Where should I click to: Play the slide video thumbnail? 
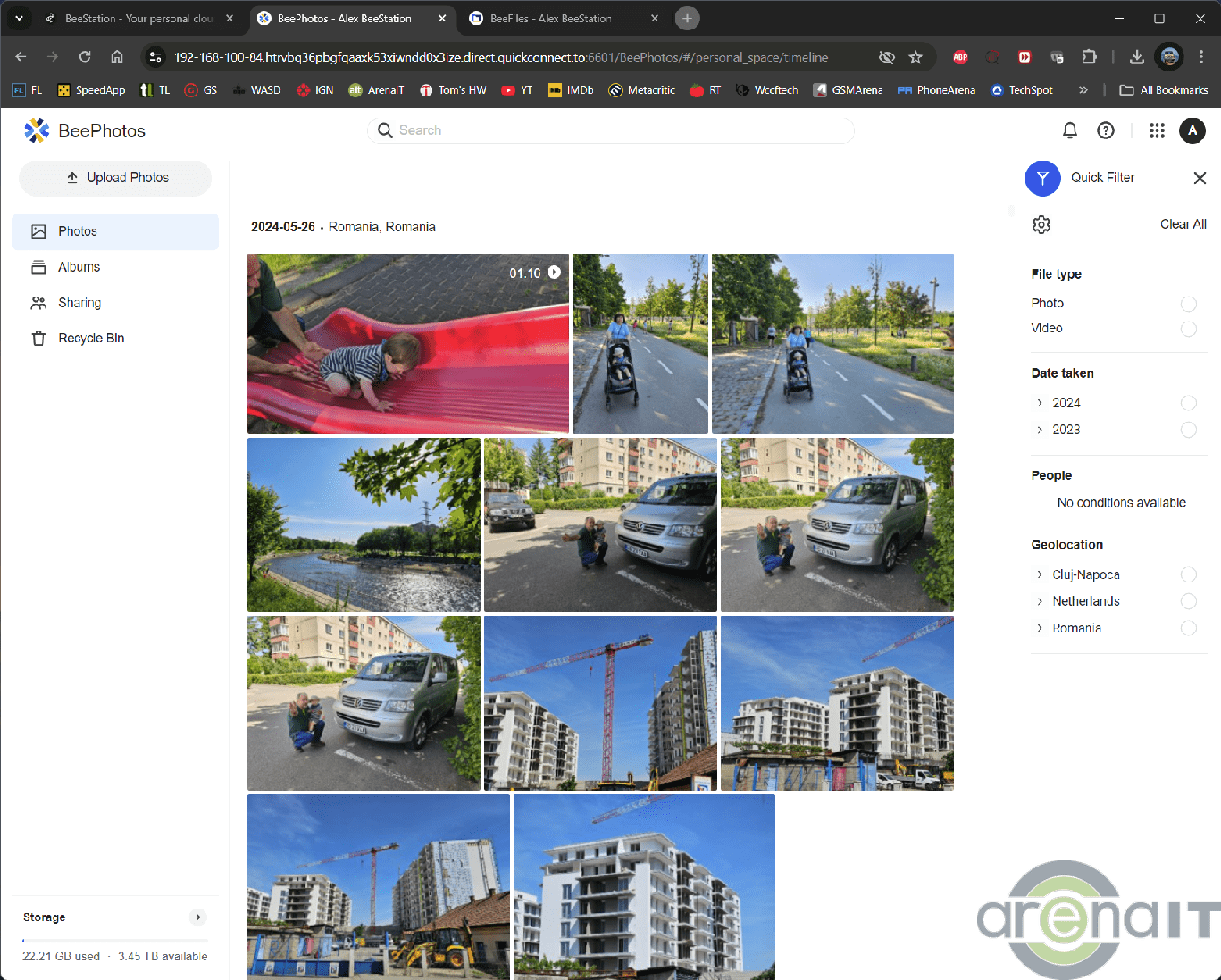[407, 344]
